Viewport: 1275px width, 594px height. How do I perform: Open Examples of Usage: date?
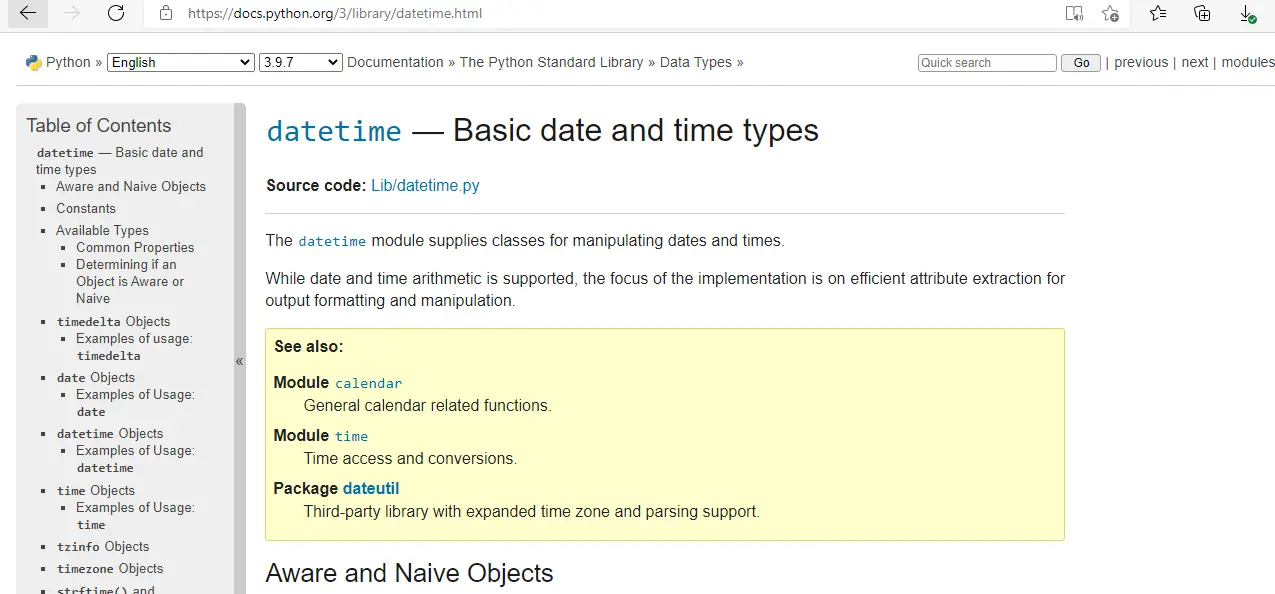coord(135,402)
